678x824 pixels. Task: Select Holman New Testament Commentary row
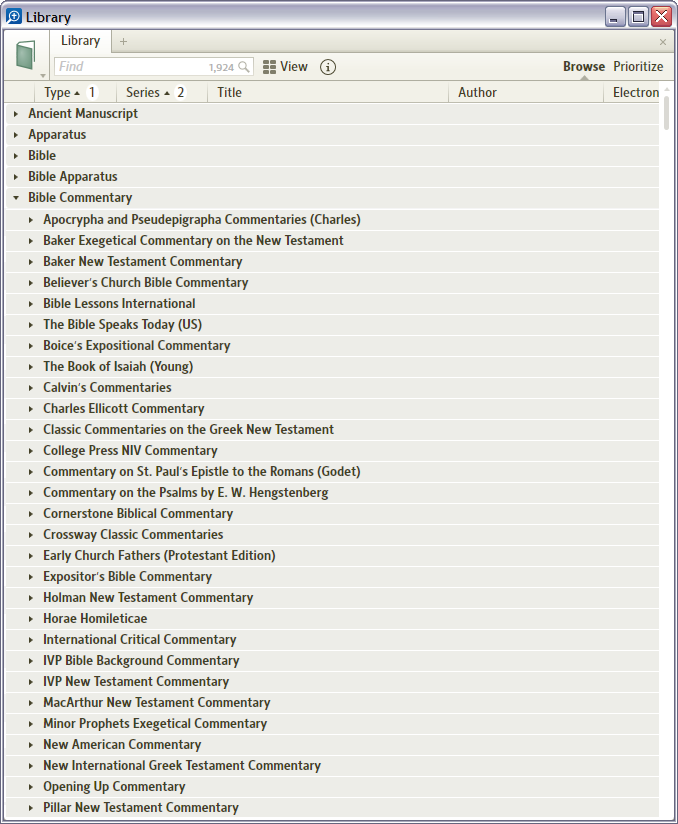[x=332, y=598]
